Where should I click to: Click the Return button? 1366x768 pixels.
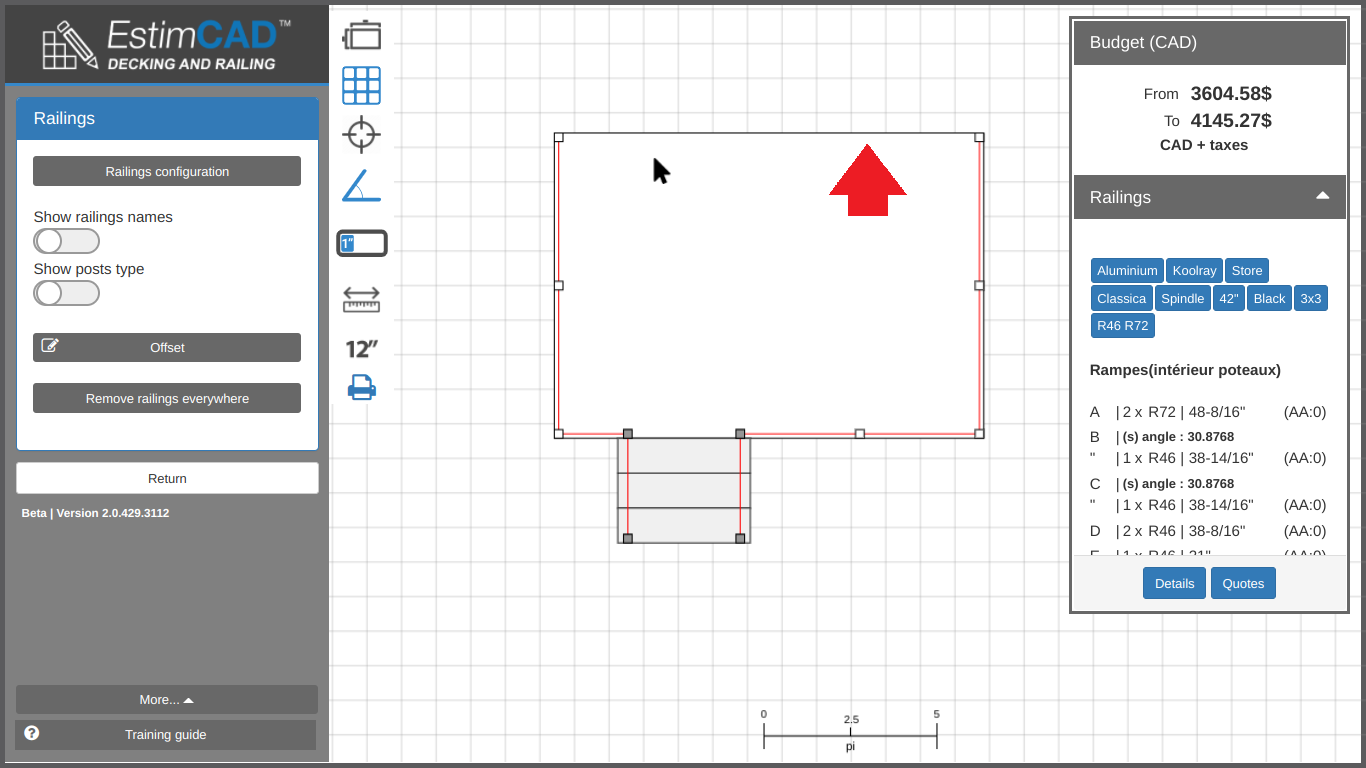pyautogui.click(x=167, y=479)
